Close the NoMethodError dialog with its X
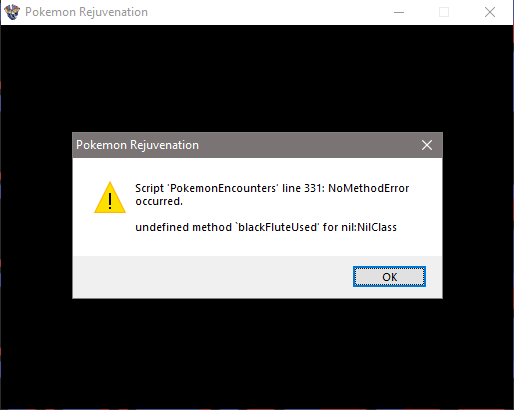The width and height of the screenshot is (514, 410). (x=427, y=145)
